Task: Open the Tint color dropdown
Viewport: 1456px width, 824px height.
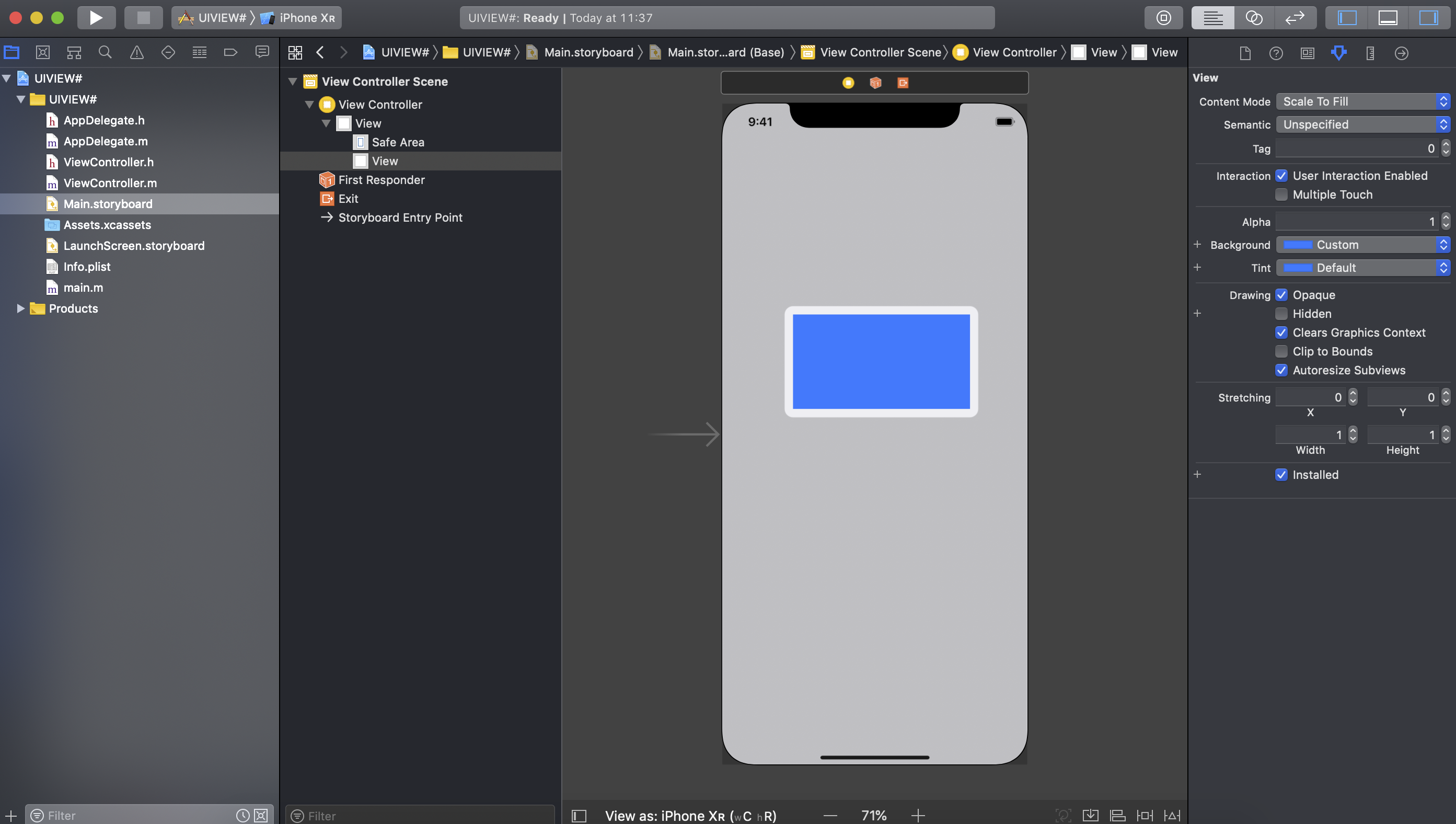Action: coord(1363,268)
